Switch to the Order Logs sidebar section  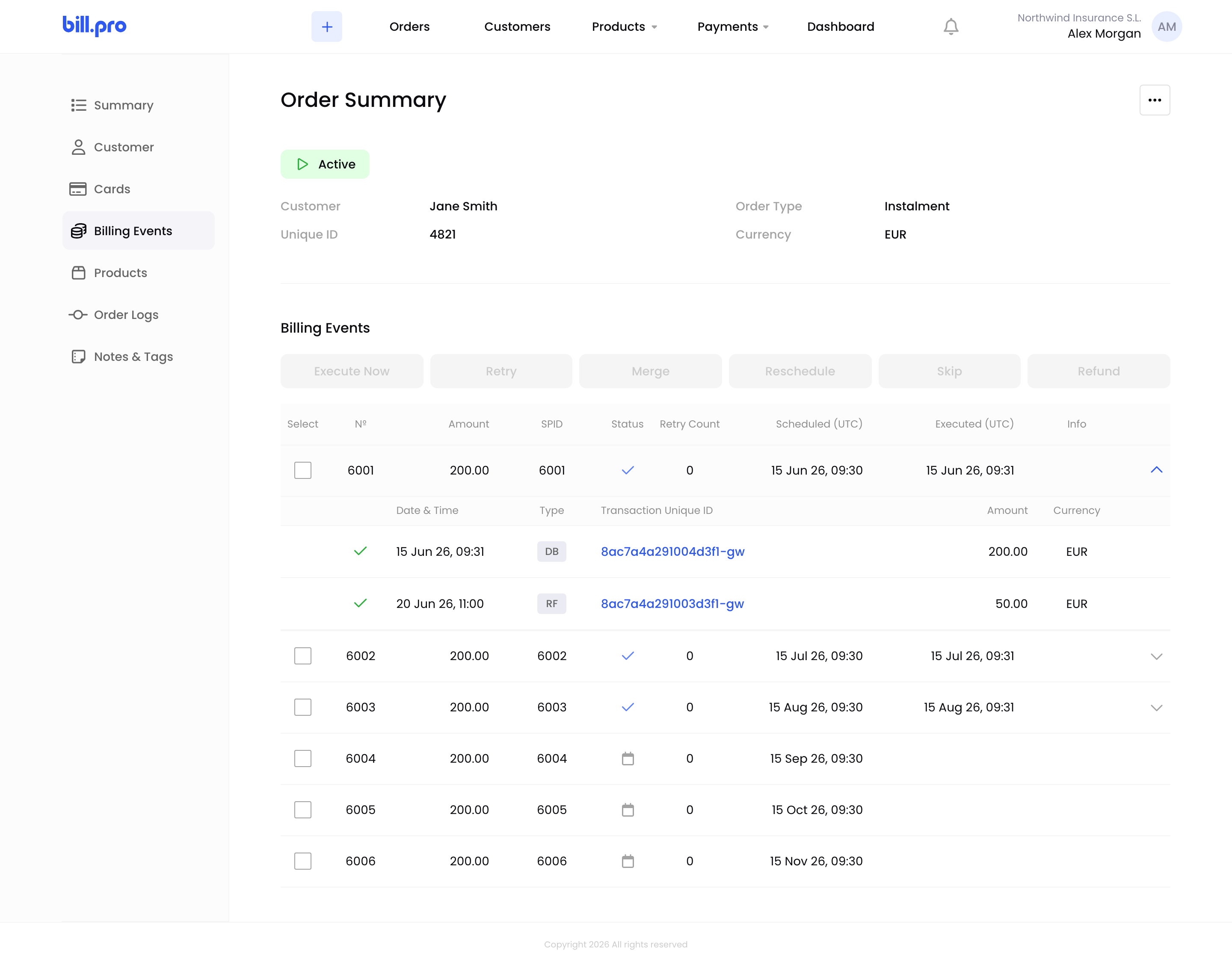pyautogui.click(x=138, y=315)
